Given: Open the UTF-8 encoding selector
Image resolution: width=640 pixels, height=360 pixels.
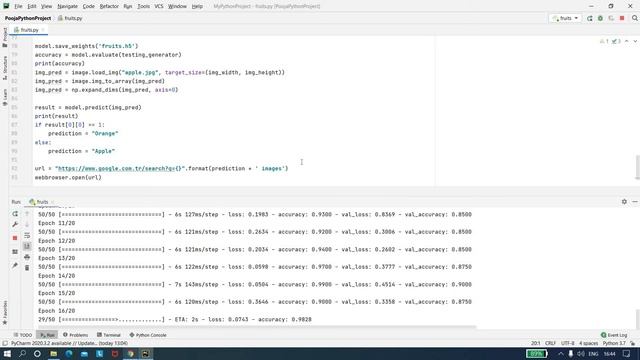Looking at the screenshot, I should tap(568, 343).
